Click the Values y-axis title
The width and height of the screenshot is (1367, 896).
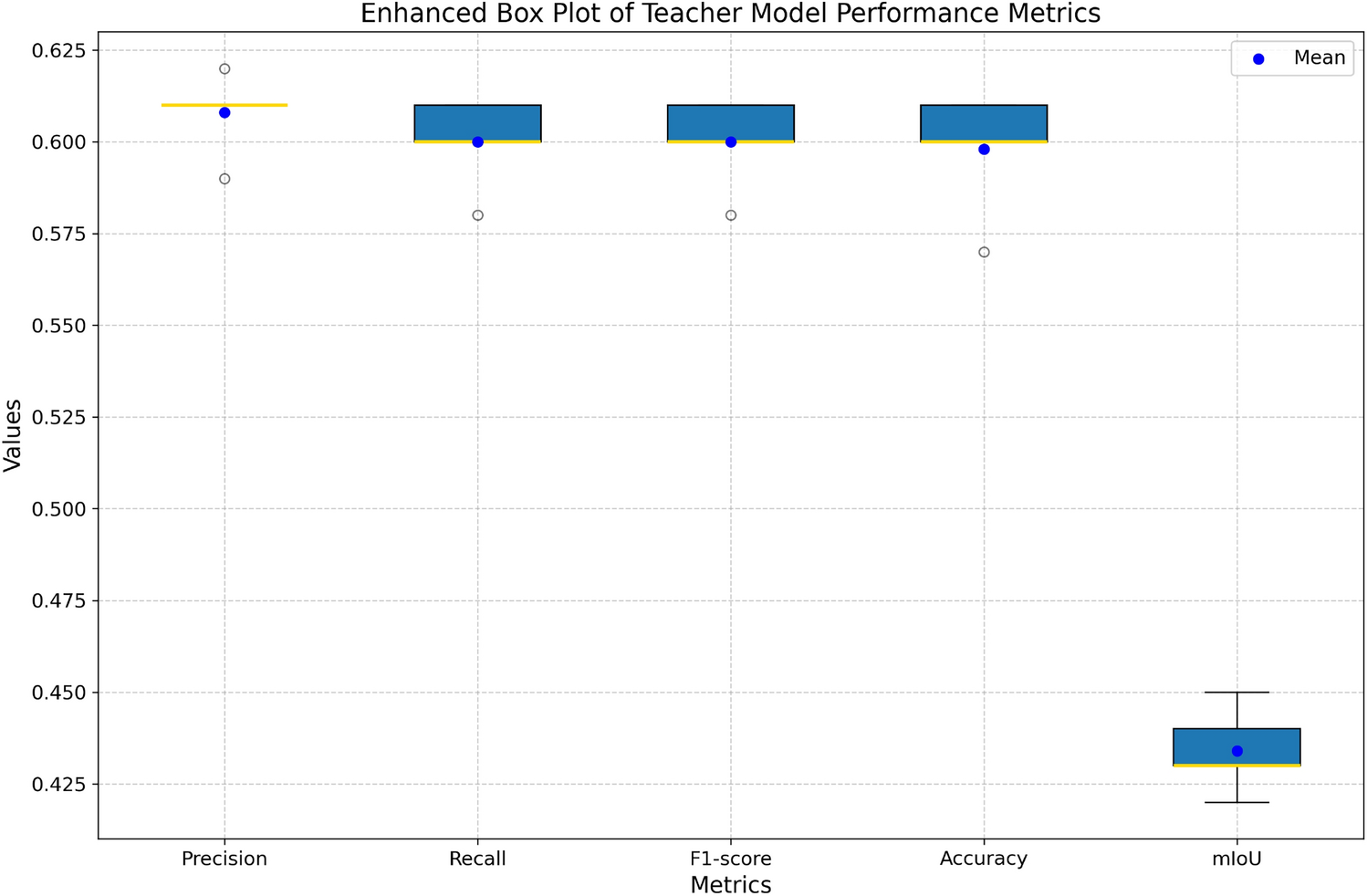click(x=13, y=435)
